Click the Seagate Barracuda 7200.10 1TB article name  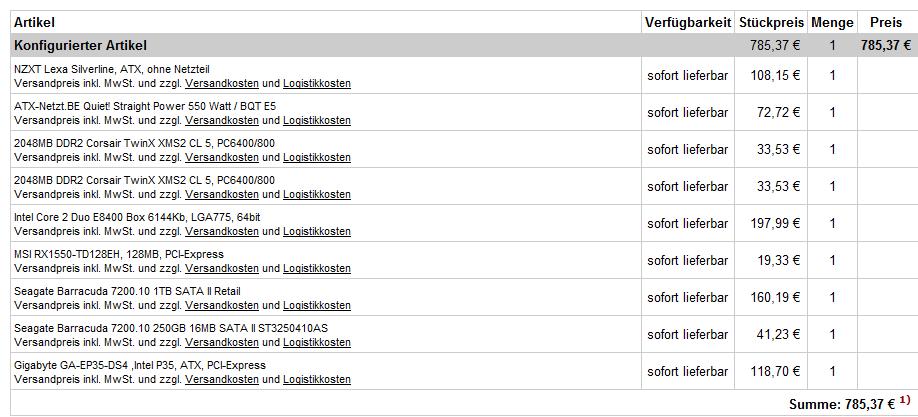[127, 291]
